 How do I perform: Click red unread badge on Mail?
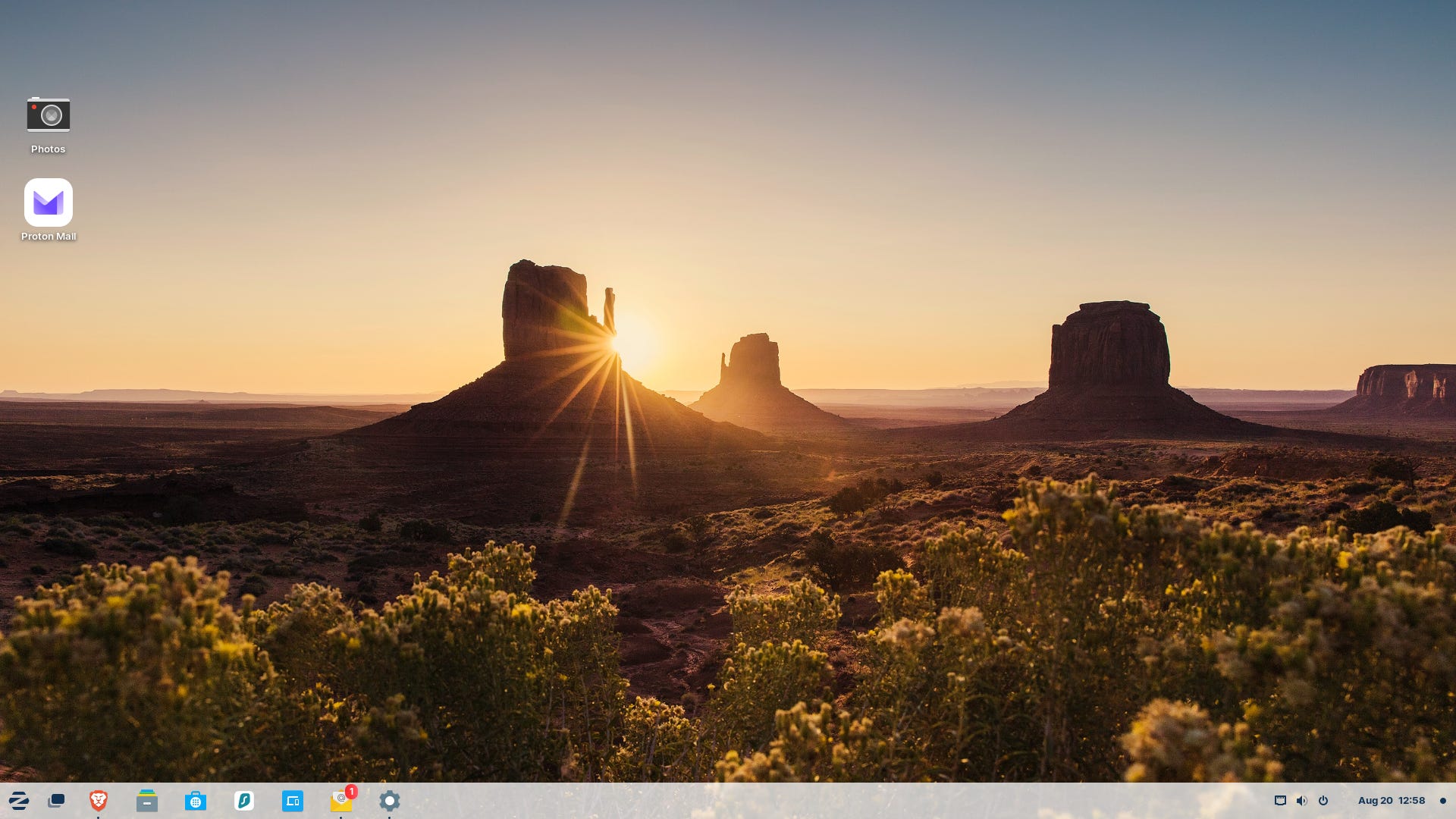351,792
